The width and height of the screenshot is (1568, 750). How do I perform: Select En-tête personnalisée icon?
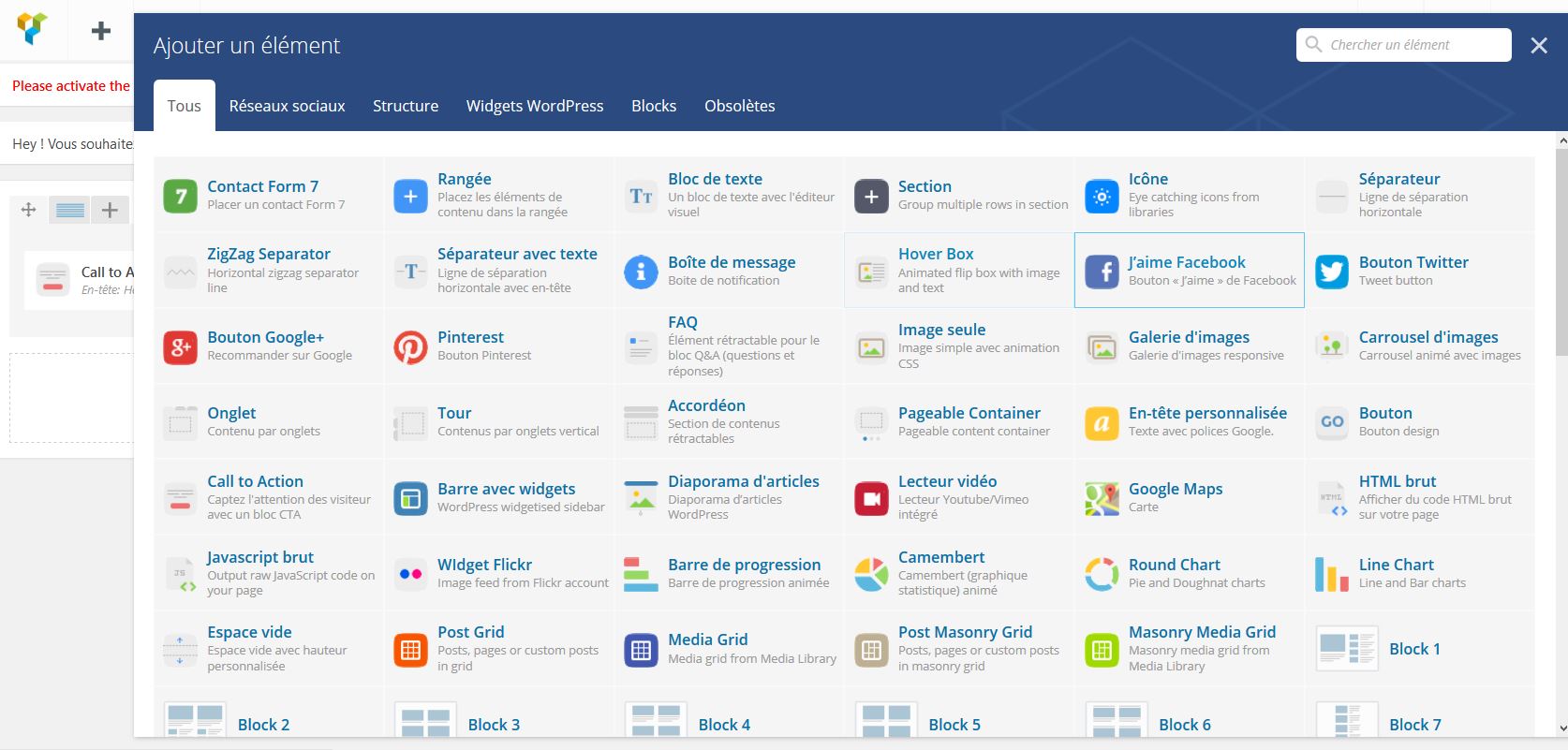[x=1102, y=423]
